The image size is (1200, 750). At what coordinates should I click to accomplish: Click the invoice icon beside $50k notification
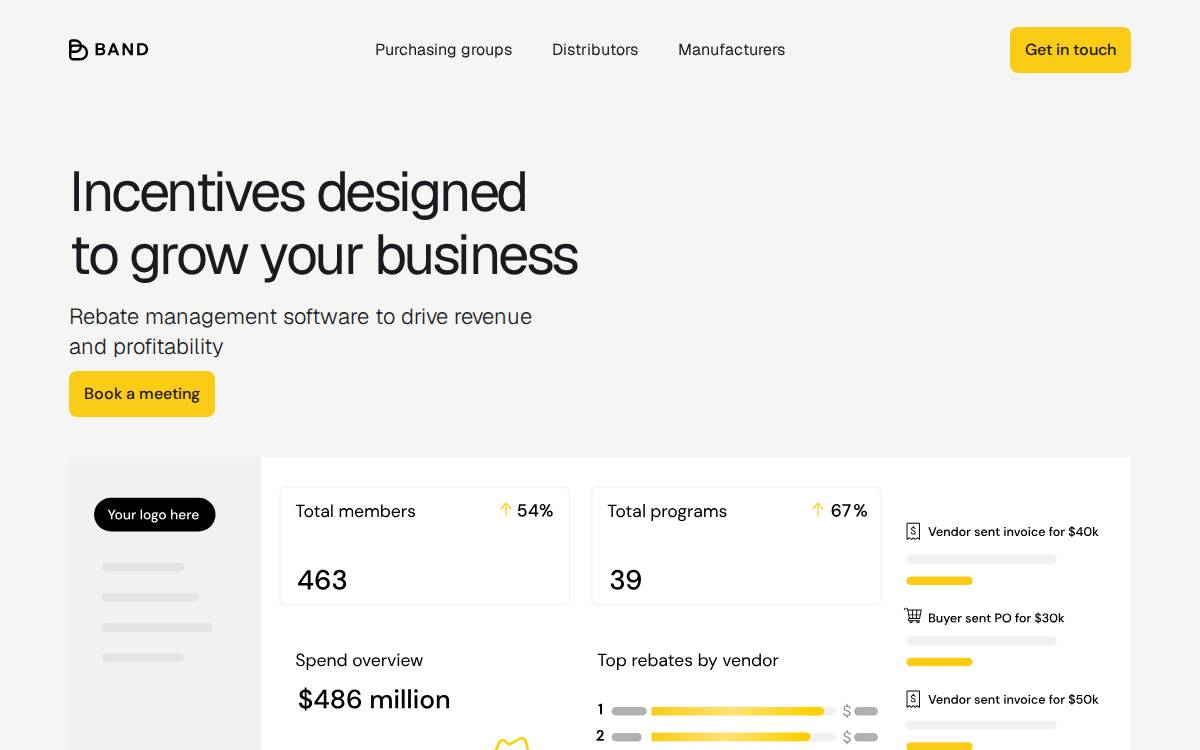(913, 699)
